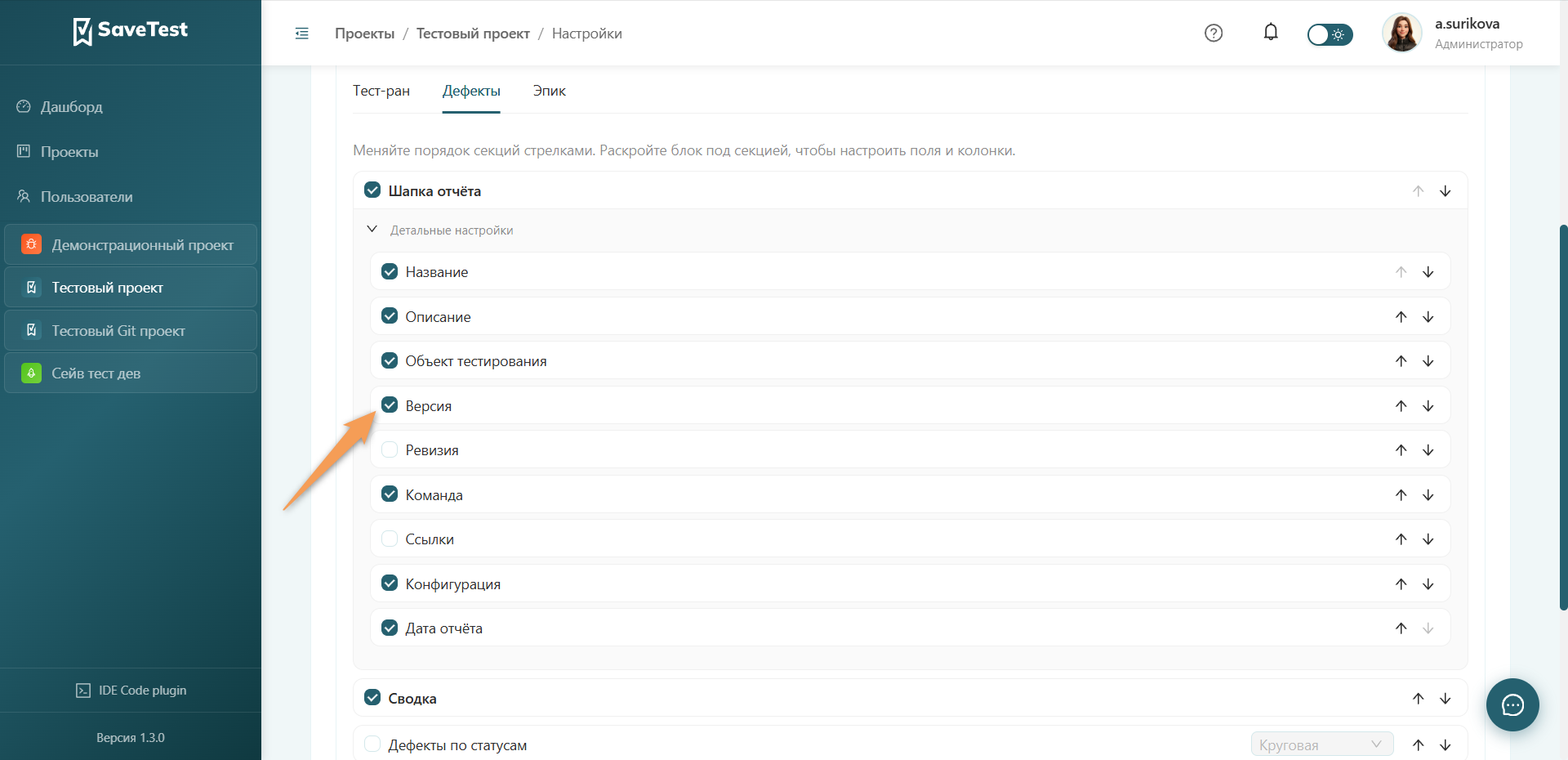Switch to the Эпик tab
Viewport: 1568px width, 760px height.
coord(550,91)
